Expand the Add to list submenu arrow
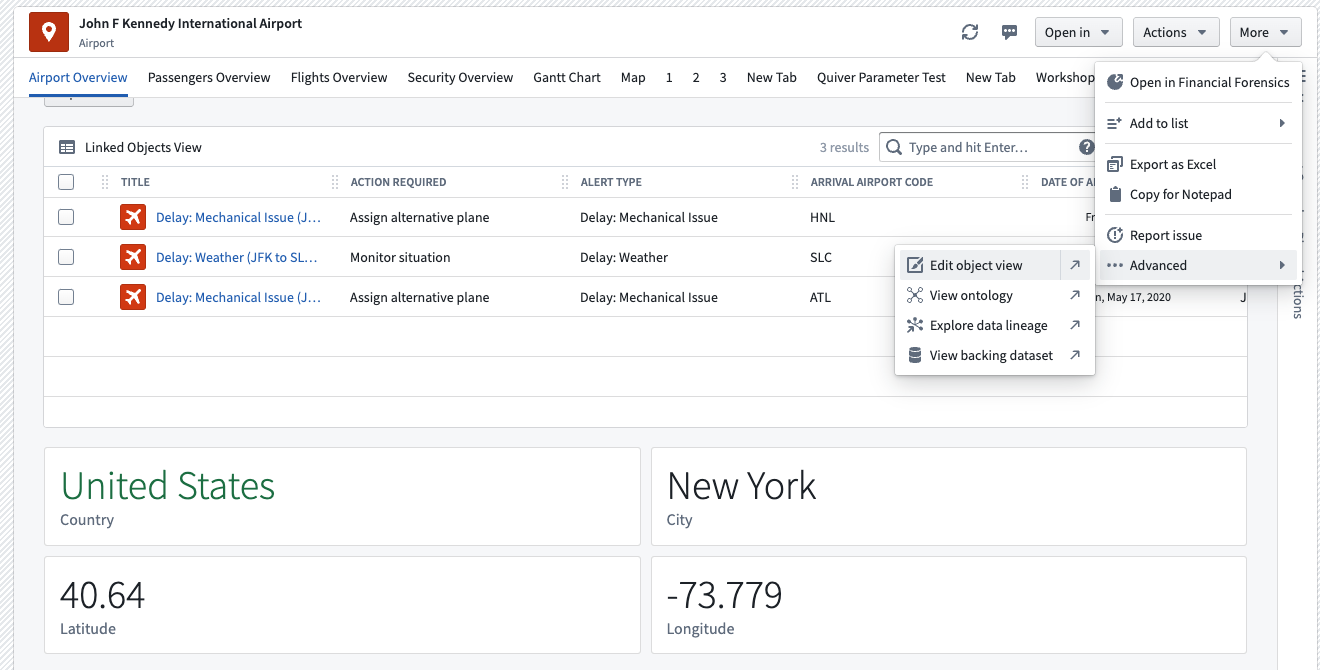The width and height of the screenshot is (1320, 670). (1282, 123)
